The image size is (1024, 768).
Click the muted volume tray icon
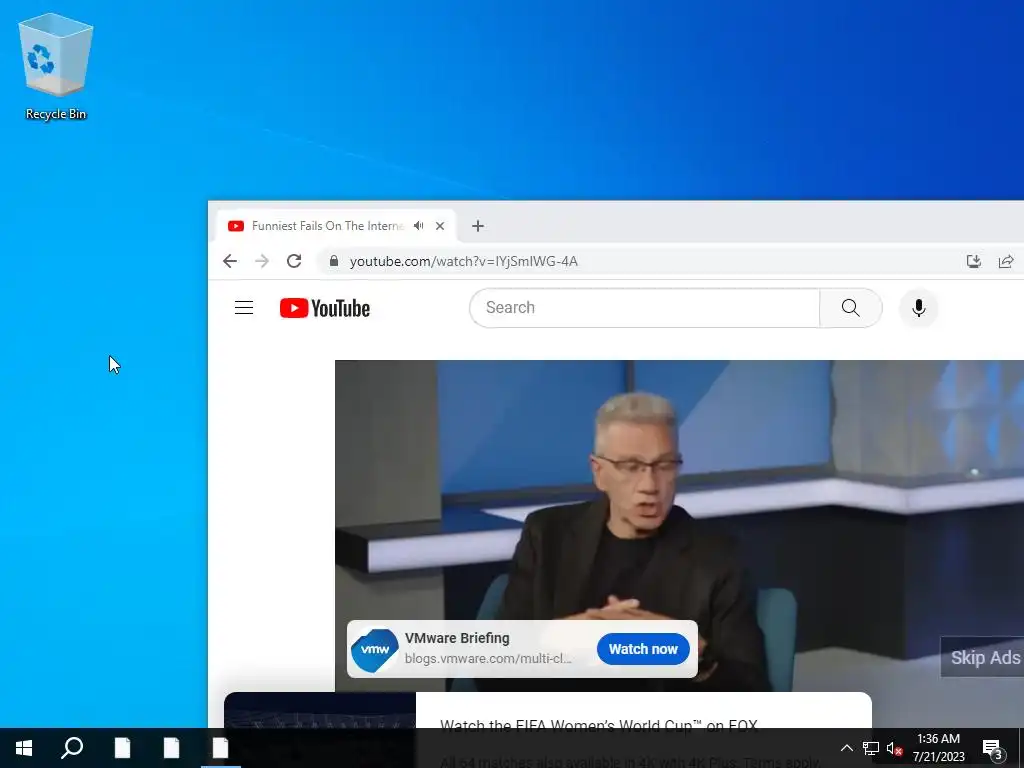[894, 748]
